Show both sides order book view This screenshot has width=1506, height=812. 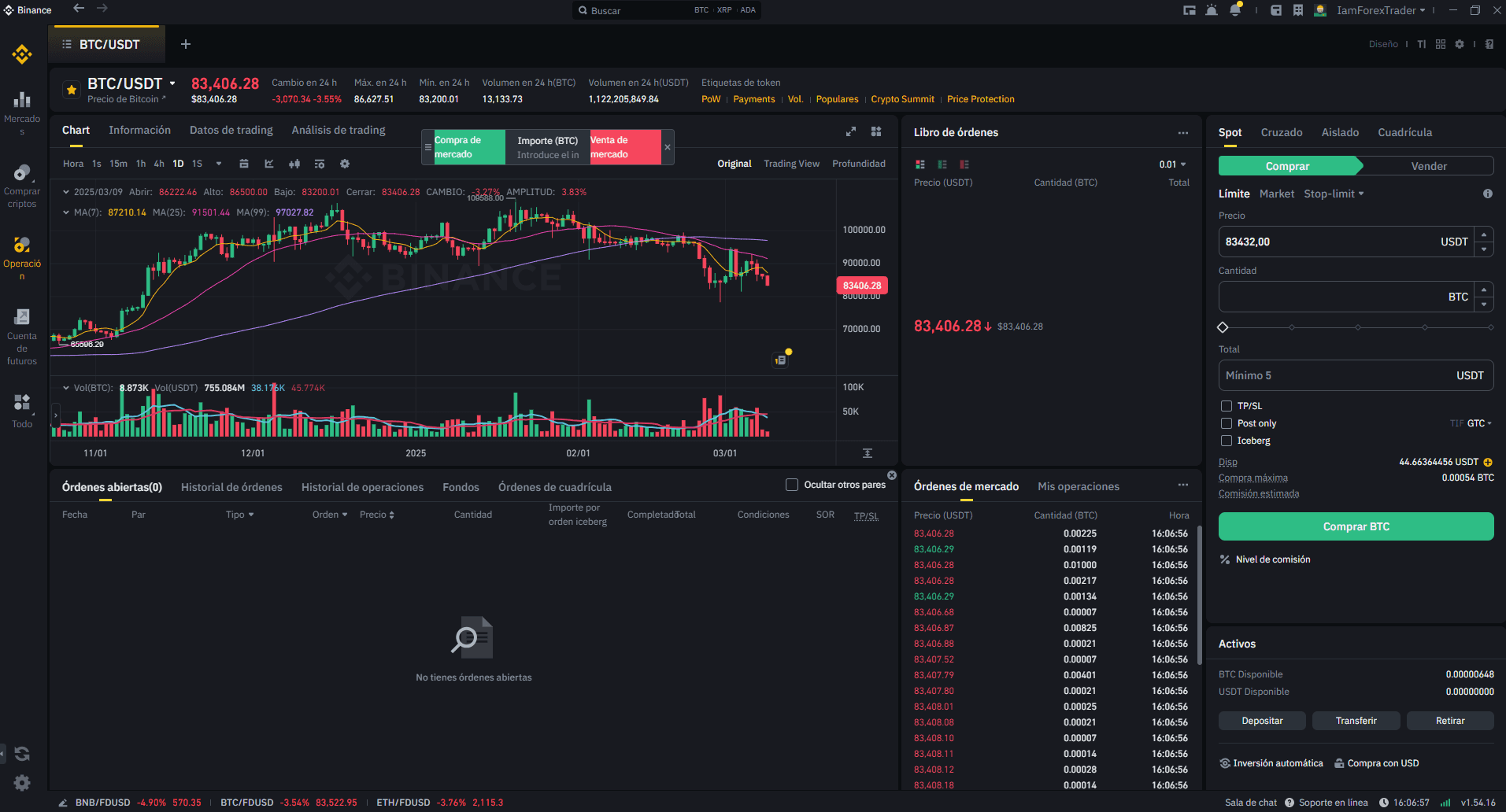click(x=920, y=164)
